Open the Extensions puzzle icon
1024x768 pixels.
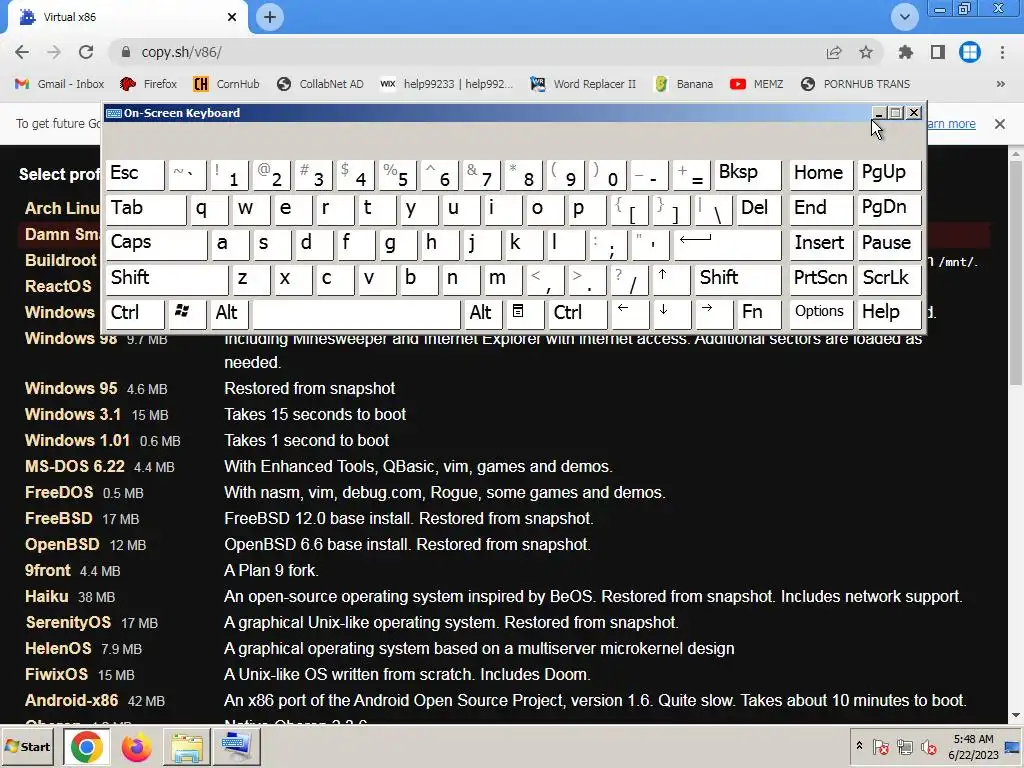coord(906,52)
